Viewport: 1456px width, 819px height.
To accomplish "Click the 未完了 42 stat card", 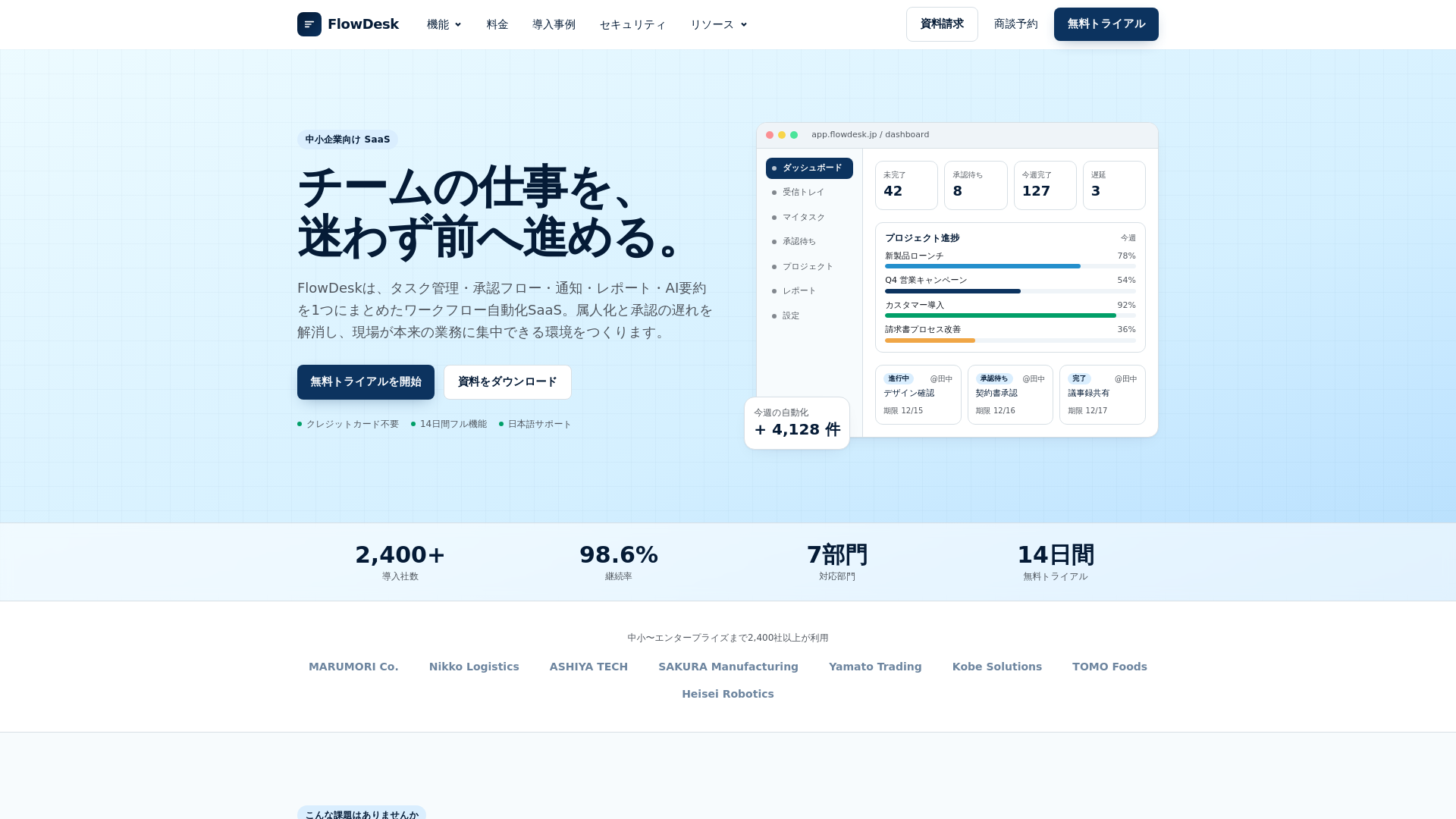I will click(906, 185).
